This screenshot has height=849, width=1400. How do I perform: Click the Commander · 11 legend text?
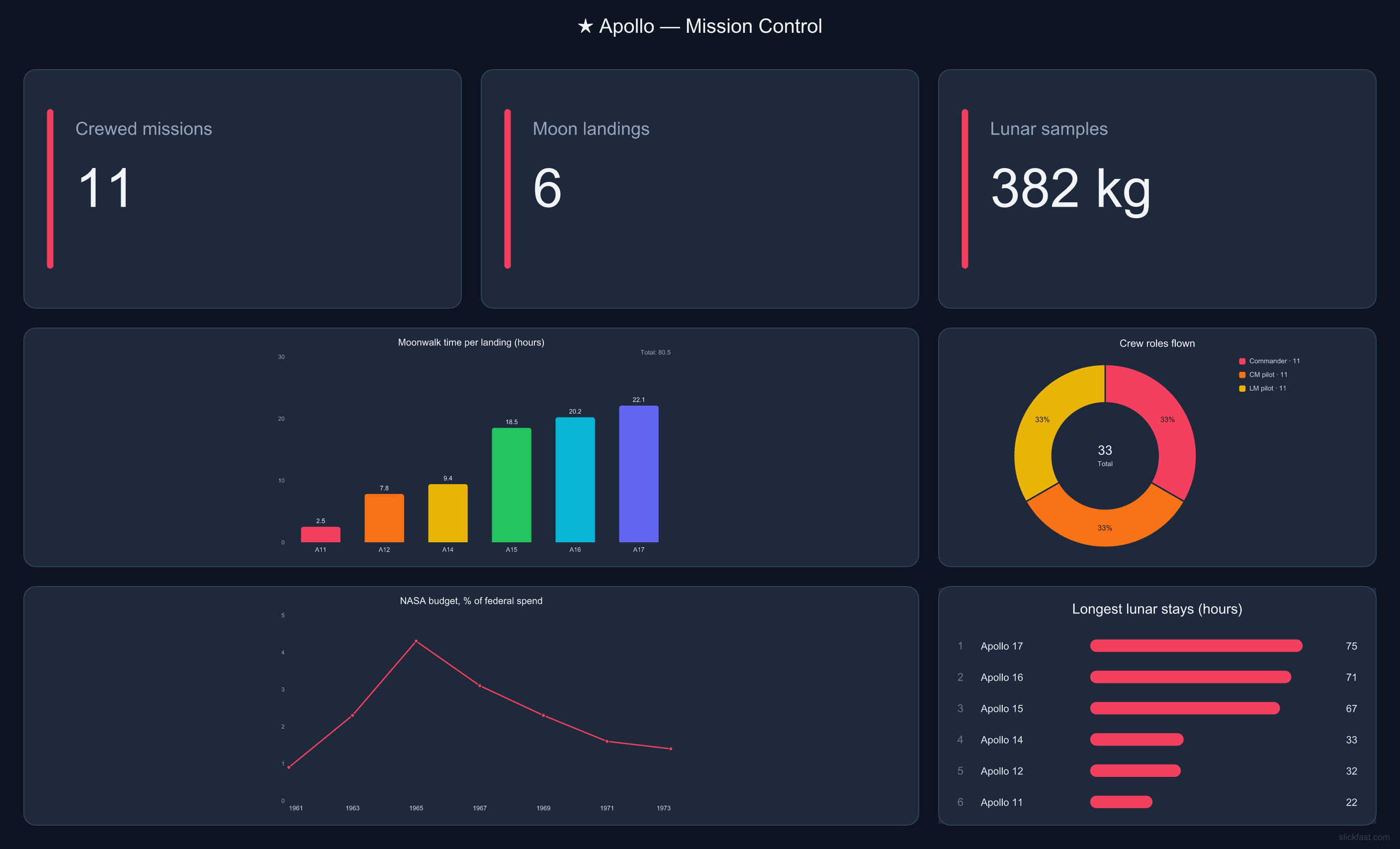pyautogui.click(x=1274, y=361)
